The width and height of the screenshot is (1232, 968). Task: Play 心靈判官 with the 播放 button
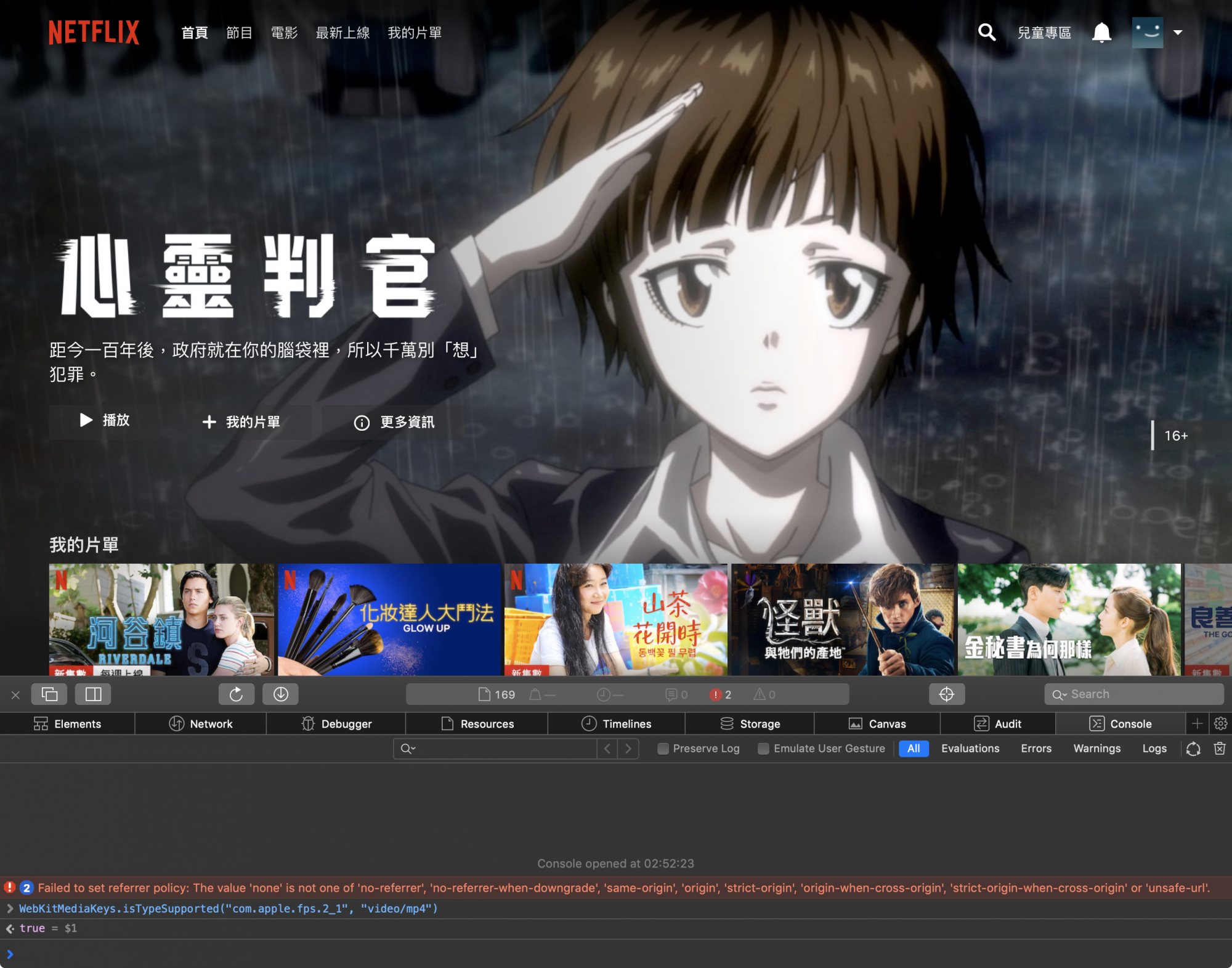105,421
